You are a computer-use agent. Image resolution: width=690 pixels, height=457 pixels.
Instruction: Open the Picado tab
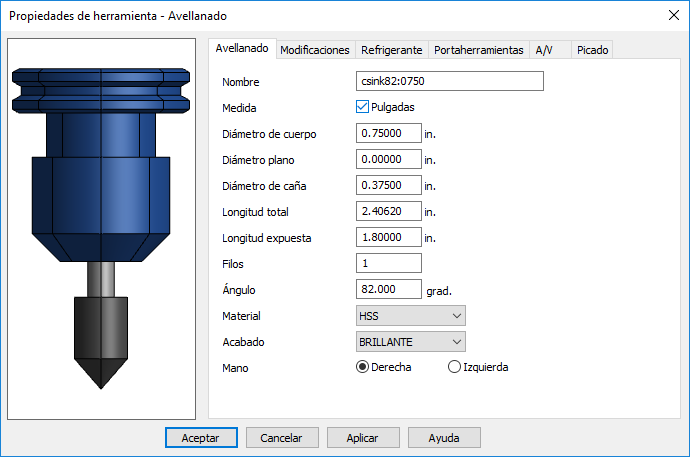click(592, 50)
